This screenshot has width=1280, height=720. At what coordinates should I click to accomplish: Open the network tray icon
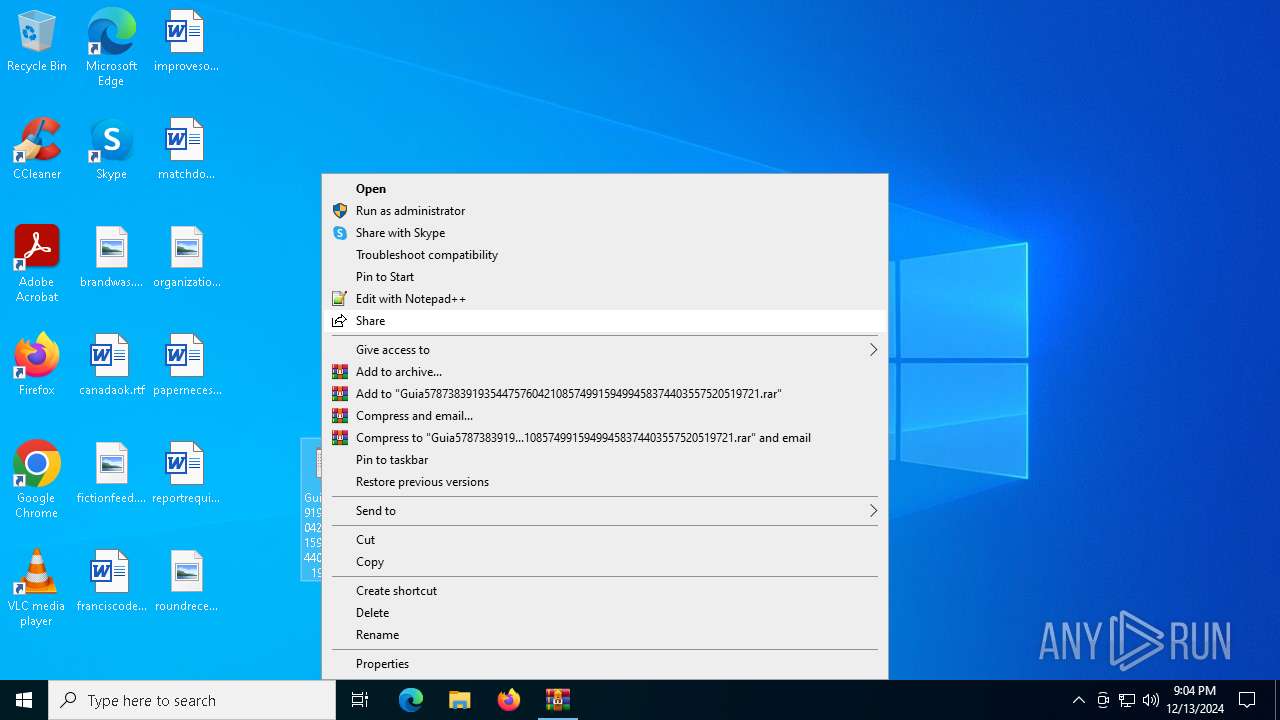pos(1127,700)
